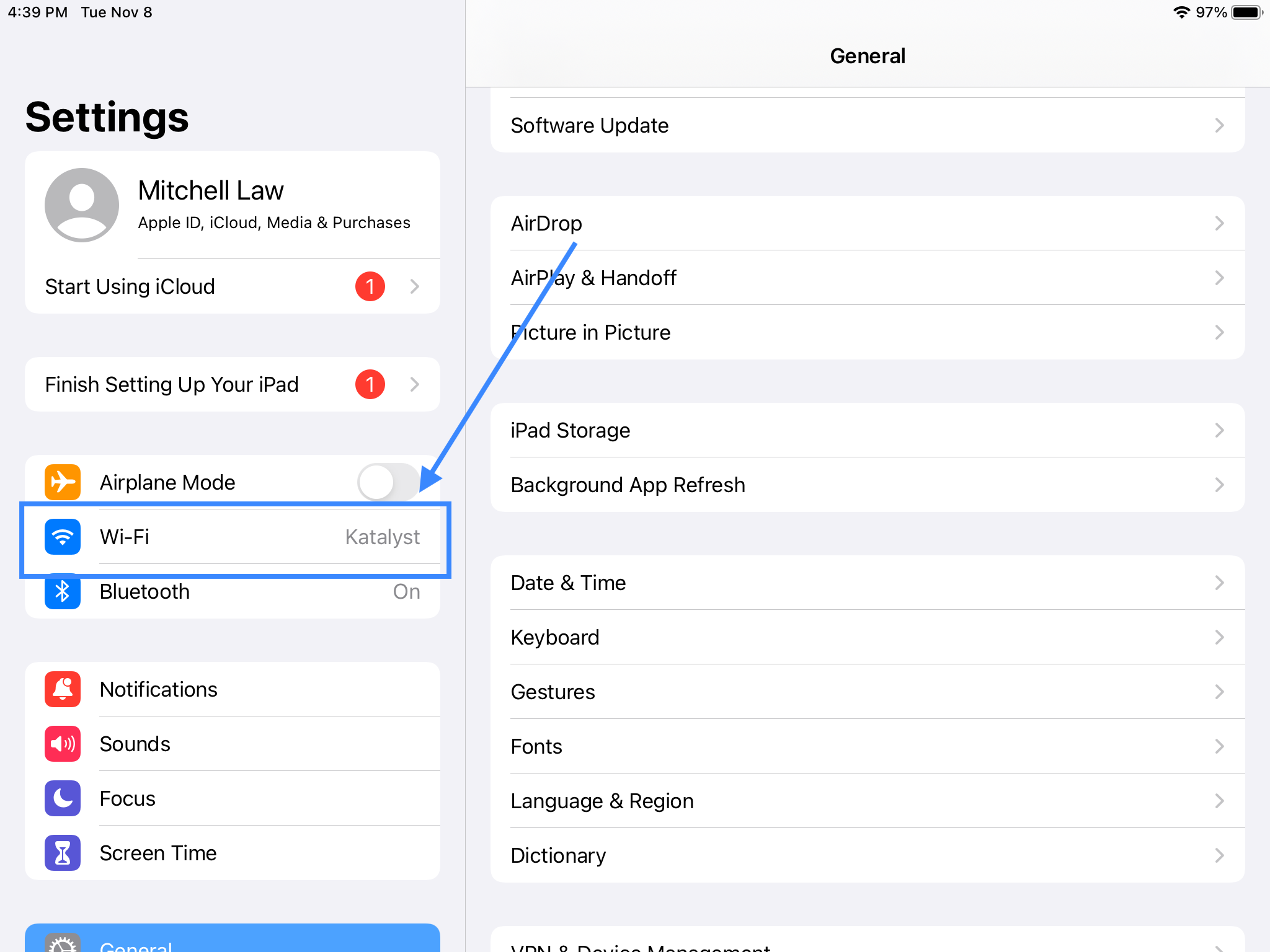This screenshot has width=1270, height=952.
Task: Tap Wi-Fi status icon in status bar
Action: click(x=1181, y=12)
